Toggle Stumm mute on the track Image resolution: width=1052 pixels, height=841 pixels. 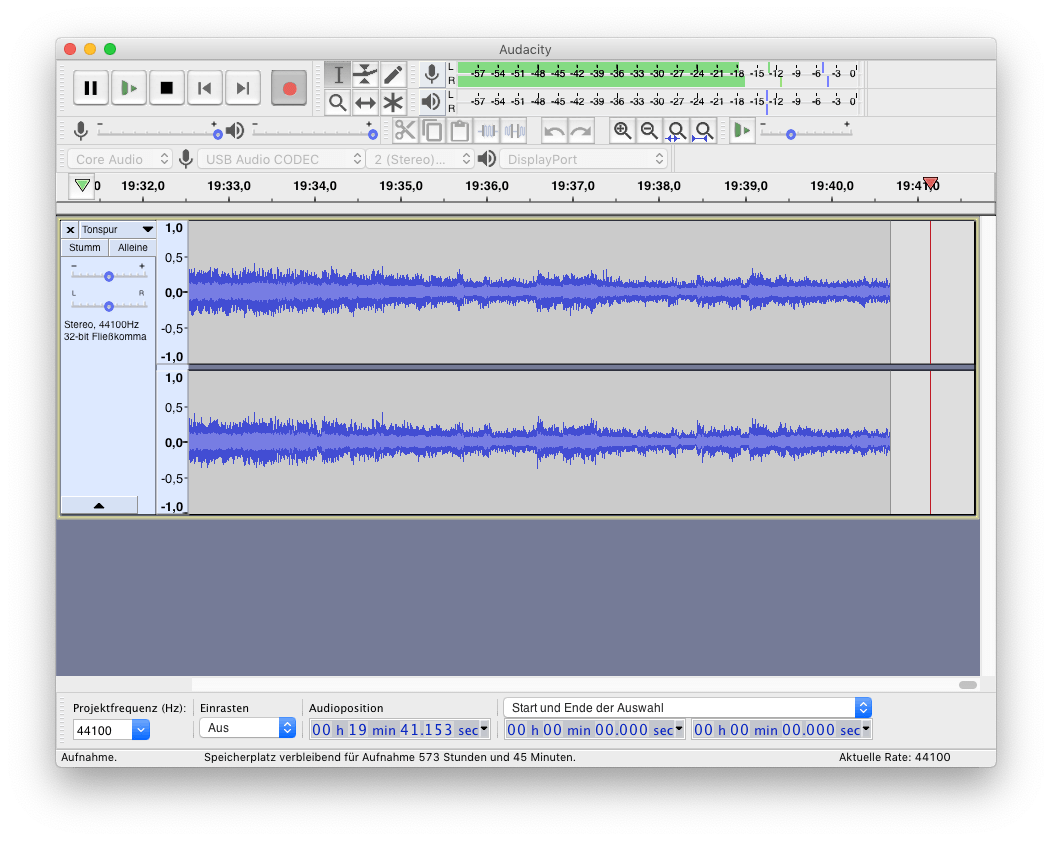(x=85, y=247)
